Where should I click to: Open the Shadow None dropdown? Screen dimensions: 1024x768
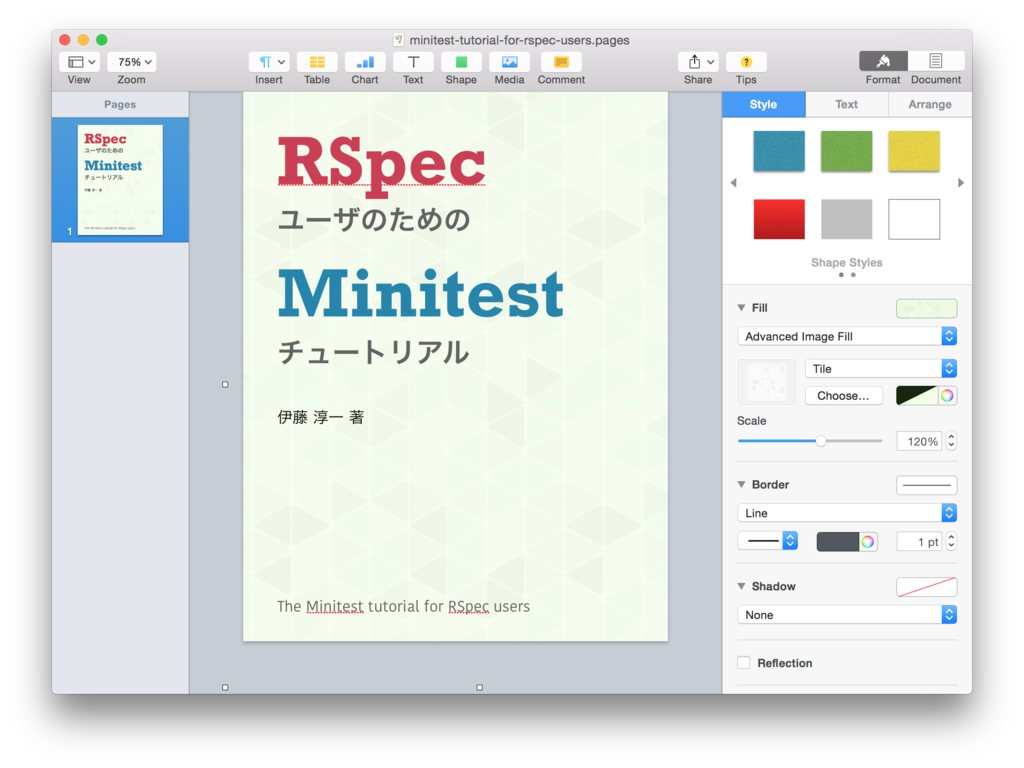pyautogui.click(x=847, y=615)
